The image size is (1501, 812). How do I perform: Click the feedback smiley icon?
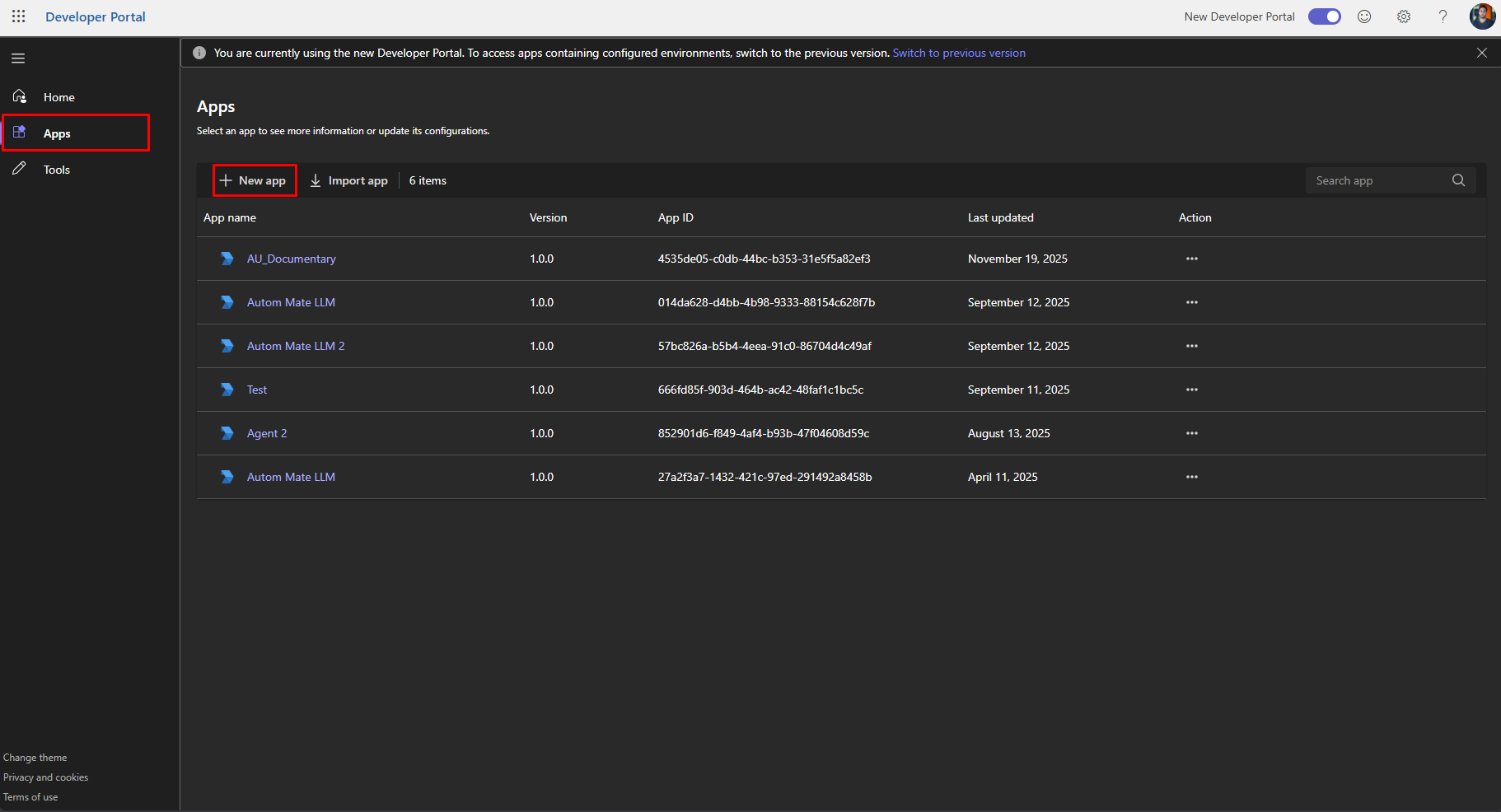(1364, 16)
